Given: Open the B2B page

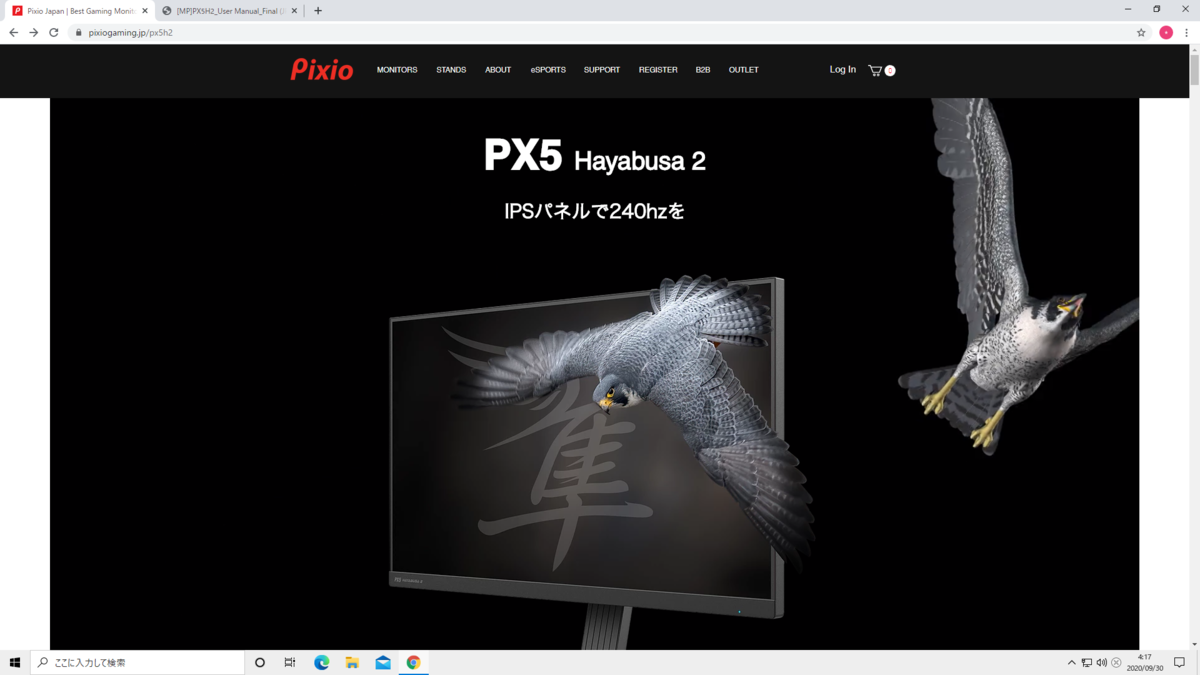Looking at the screenshot, I should point(703,70).
